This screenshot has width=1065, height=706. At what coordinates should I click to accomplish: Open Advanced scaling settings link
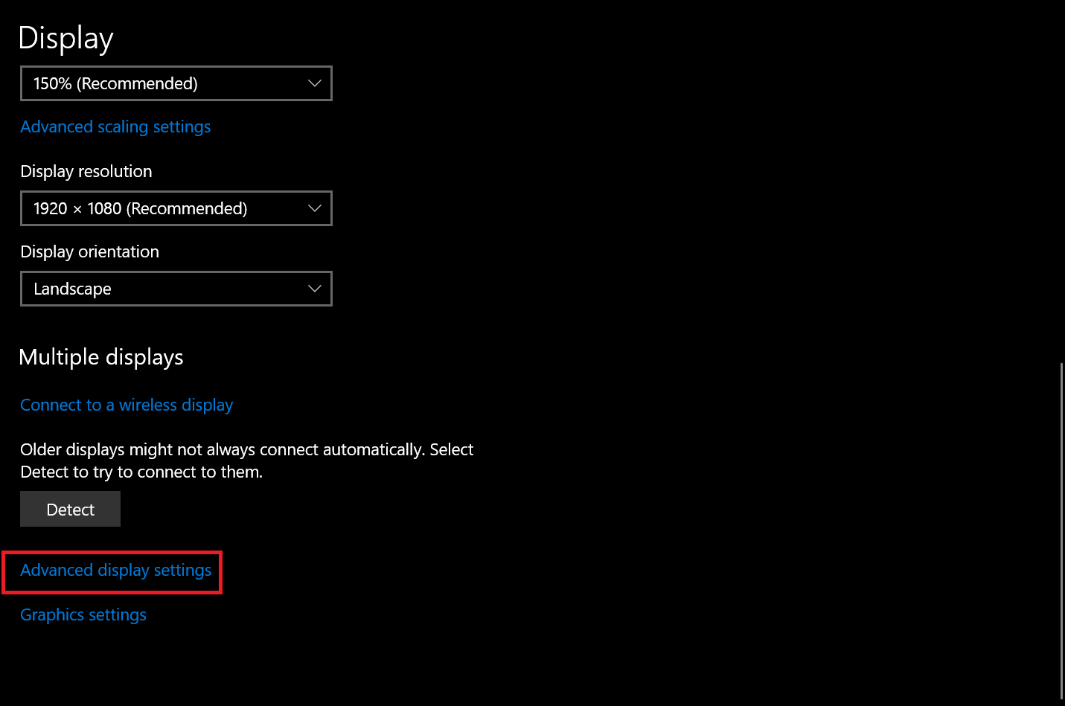pos(115,127)
